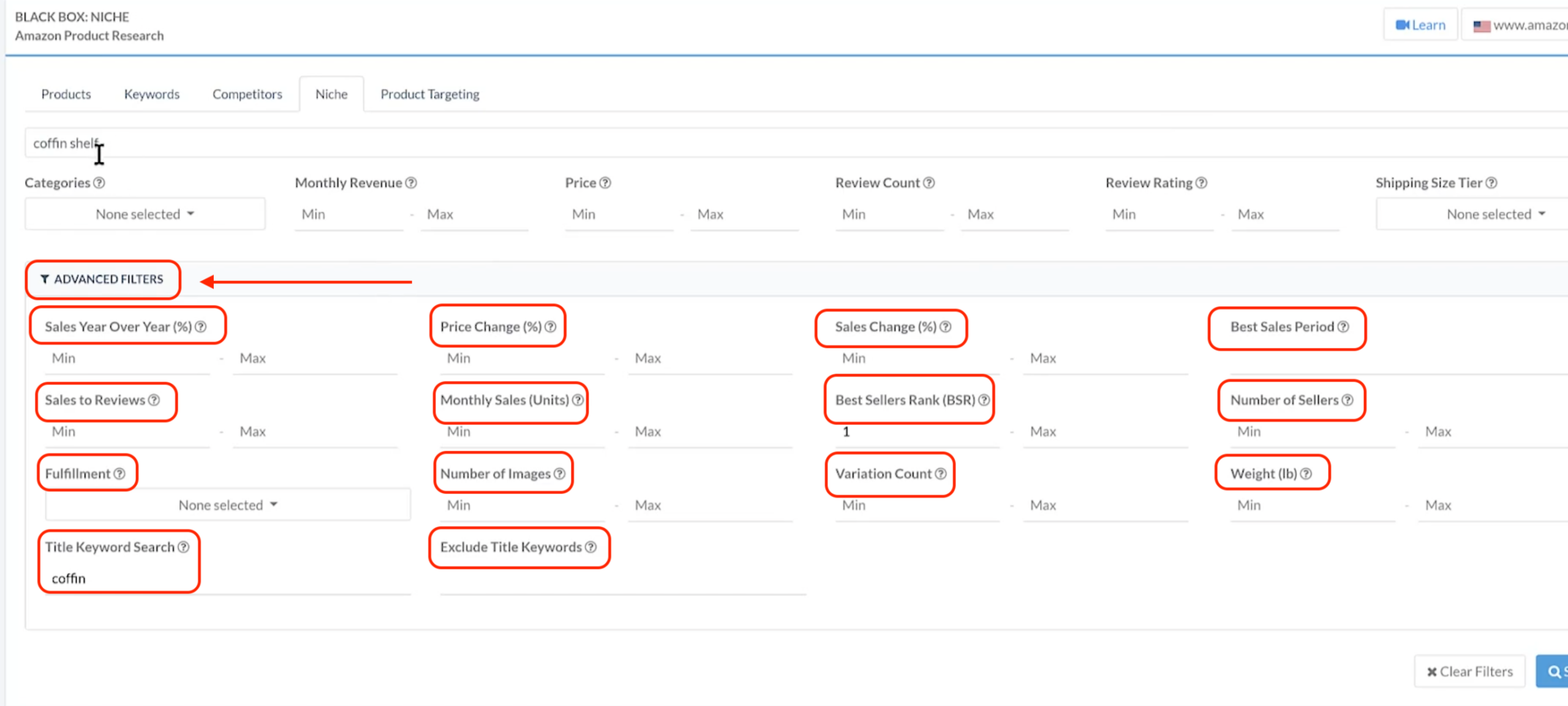The width and height of the screenshot is (1568, 706).
Task: Switch to the Keywords tab
Action: [x=151, y=94]
